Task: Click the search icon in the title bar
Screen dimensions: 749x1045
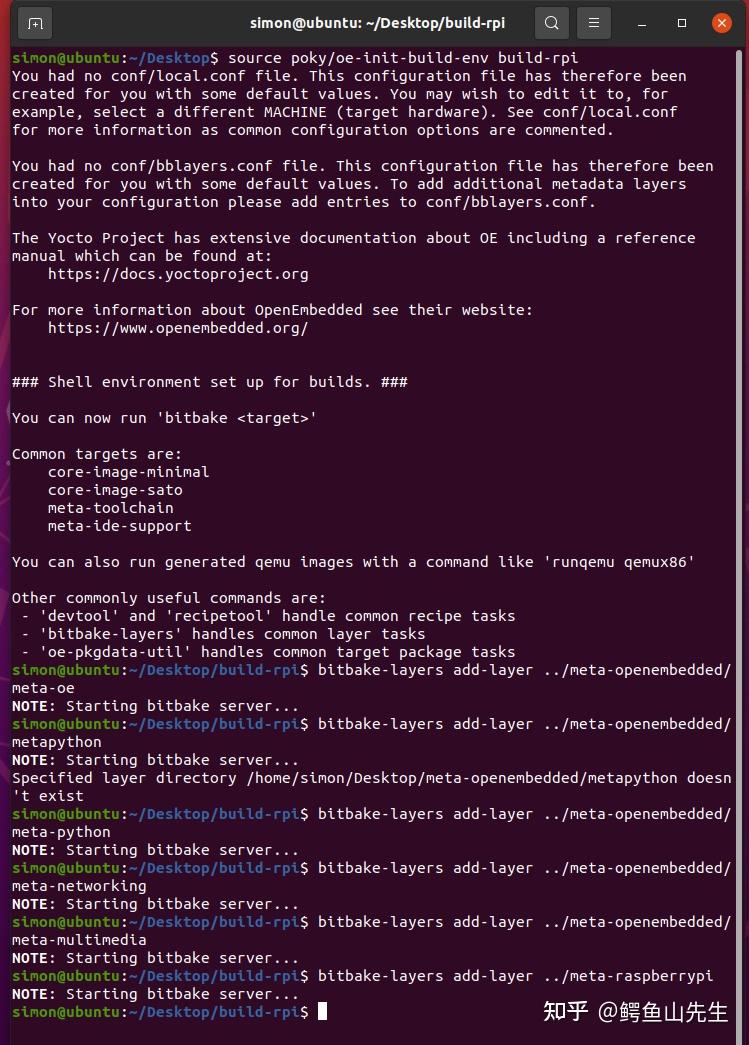Action: (551, 22)
